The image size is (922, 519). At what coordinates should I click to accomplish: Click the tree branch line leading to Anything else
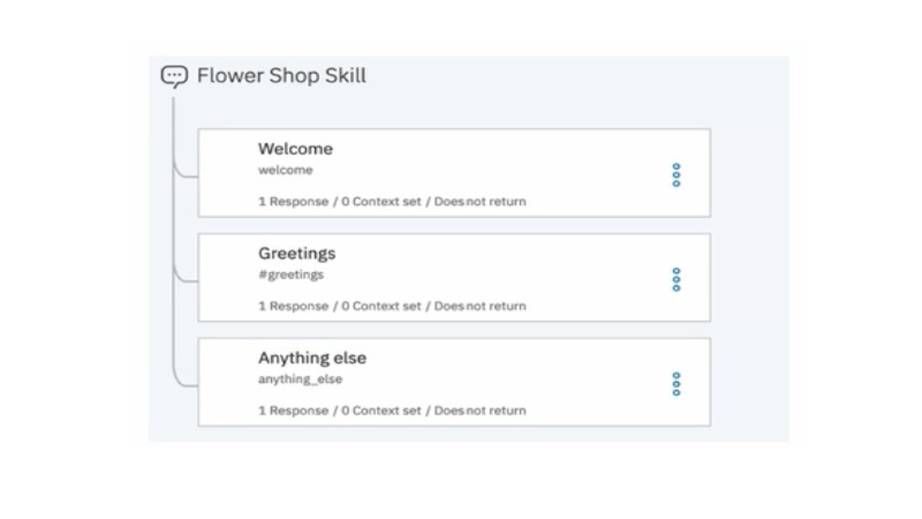(186, 383)
